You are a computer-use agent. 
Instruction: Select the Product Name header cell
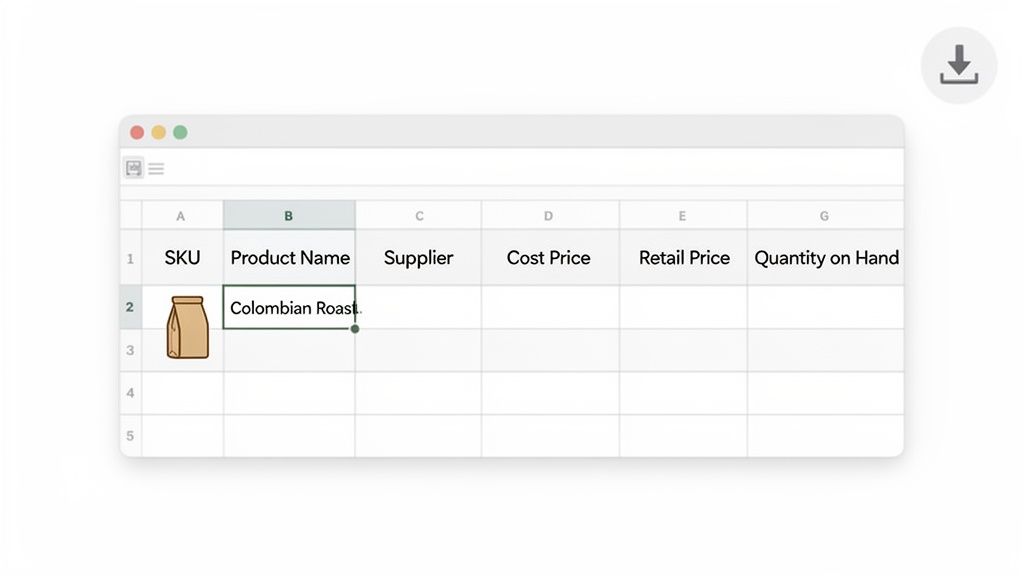click(x=289, y=257)
